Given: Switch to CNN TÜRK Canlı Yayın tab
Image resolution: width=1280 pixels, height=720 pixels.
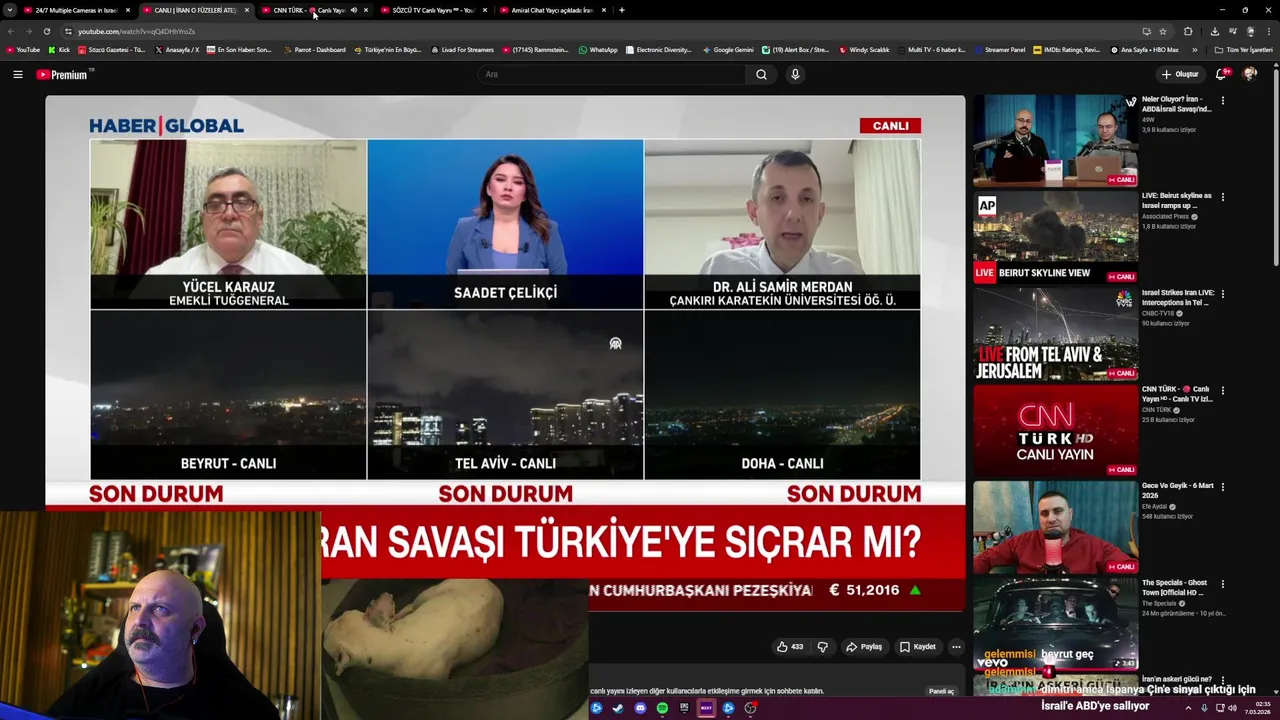Looking at the screenshot, I should (314, 10).
